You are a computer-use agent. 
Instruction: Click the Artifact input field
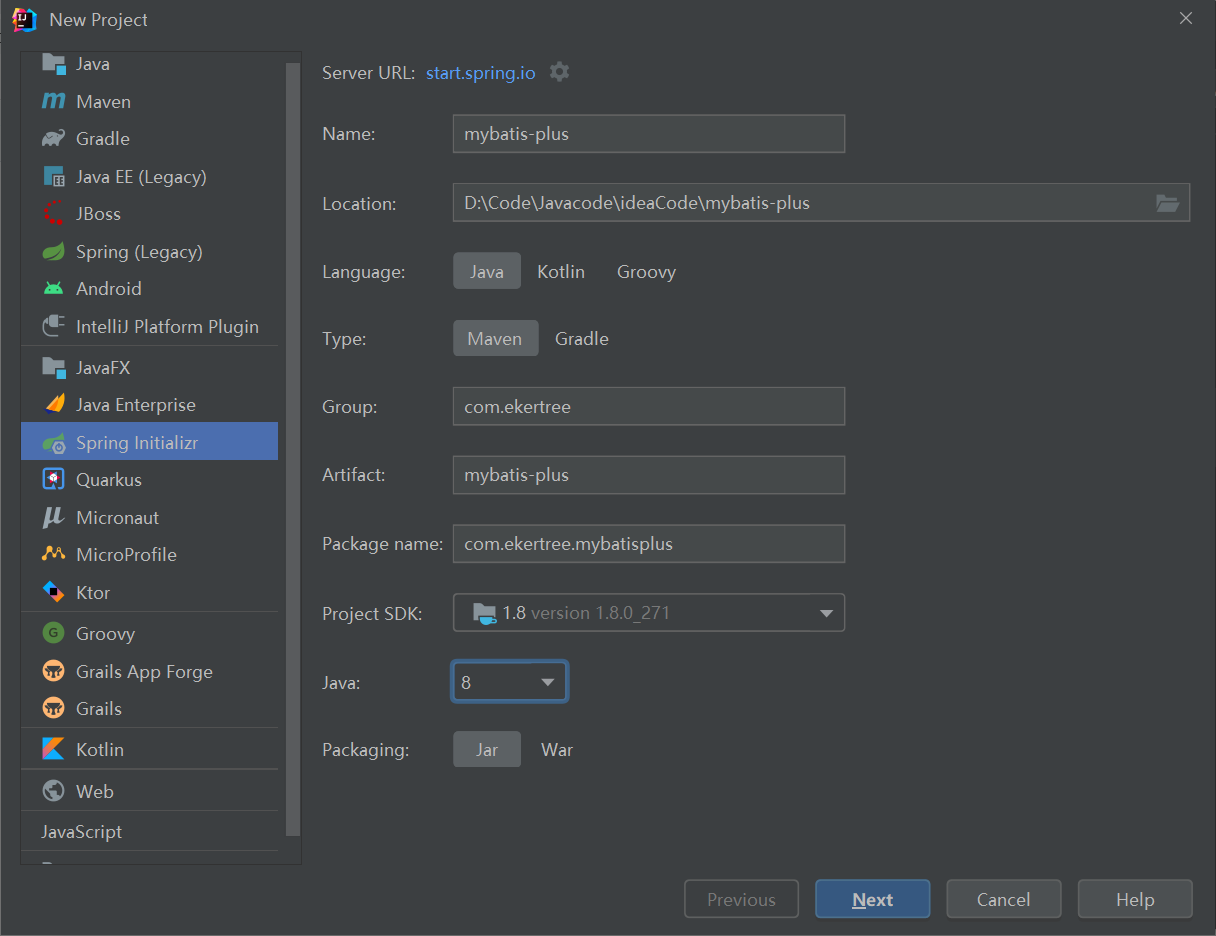[649, 475]
